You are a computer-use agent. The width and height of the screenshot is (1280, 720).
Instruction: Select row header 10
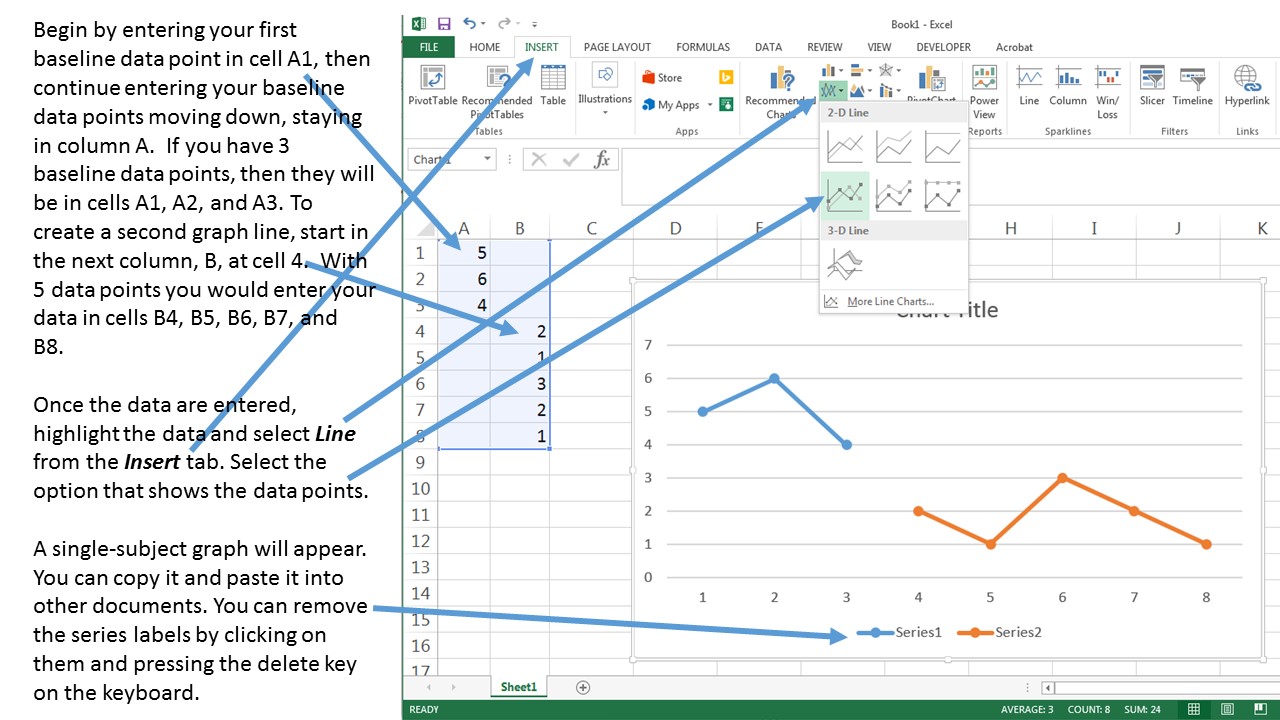tap(420, 488)
